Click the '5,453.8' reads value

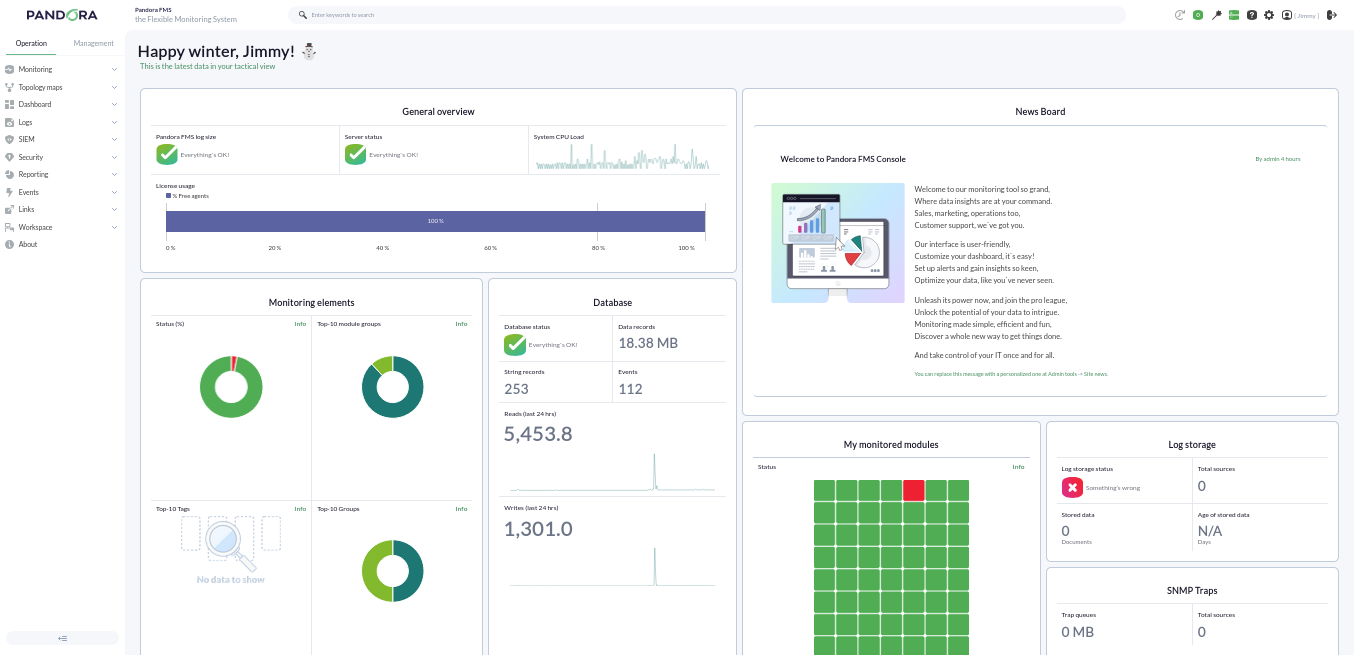[538, 434]
